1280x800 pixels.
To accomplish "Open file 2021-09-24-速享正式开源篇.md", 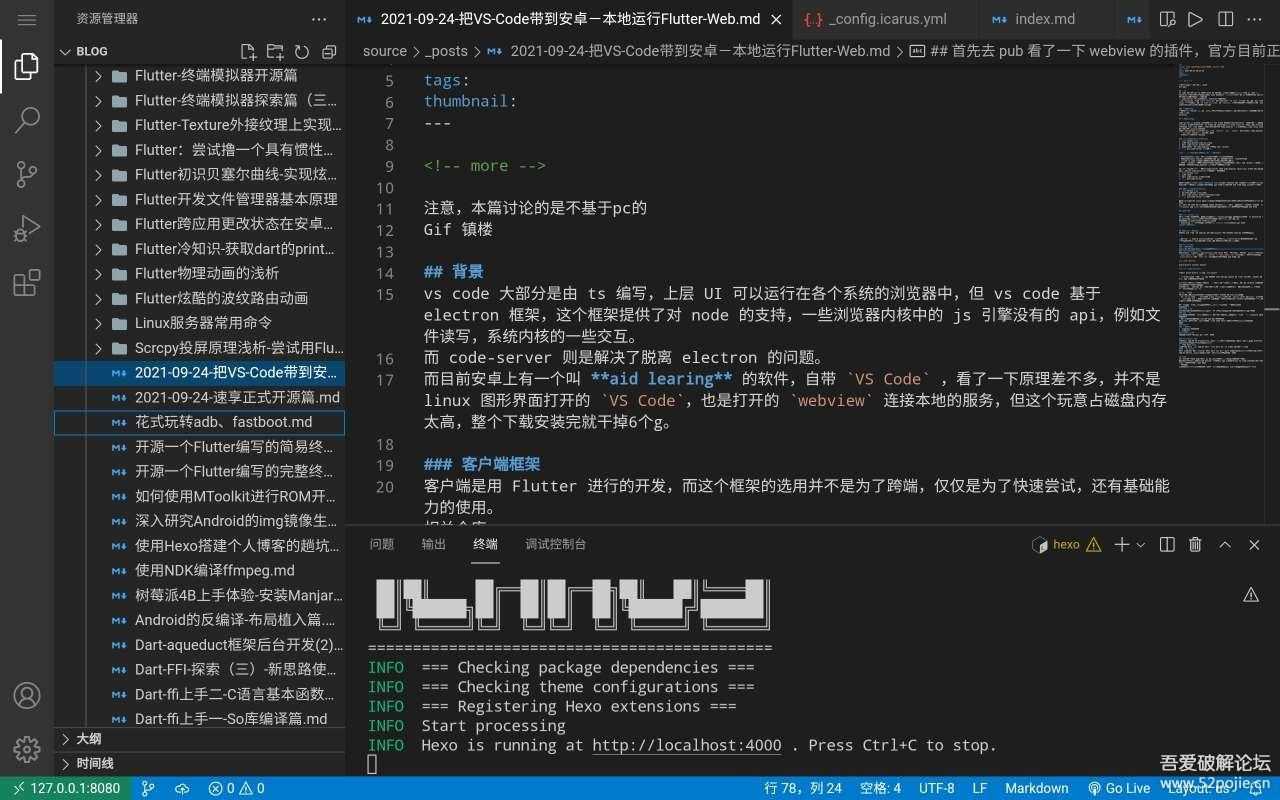I will (x=200, y=397).
